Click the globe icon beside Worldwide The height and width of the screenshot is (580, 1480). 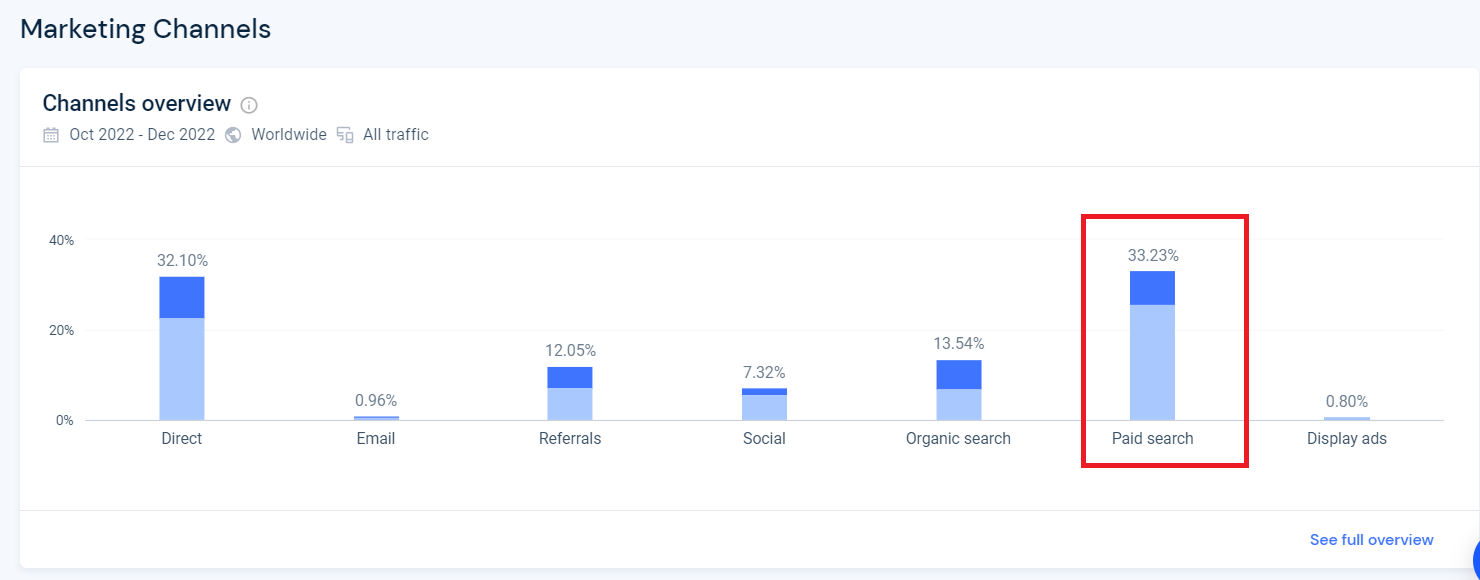pos(233,135)
